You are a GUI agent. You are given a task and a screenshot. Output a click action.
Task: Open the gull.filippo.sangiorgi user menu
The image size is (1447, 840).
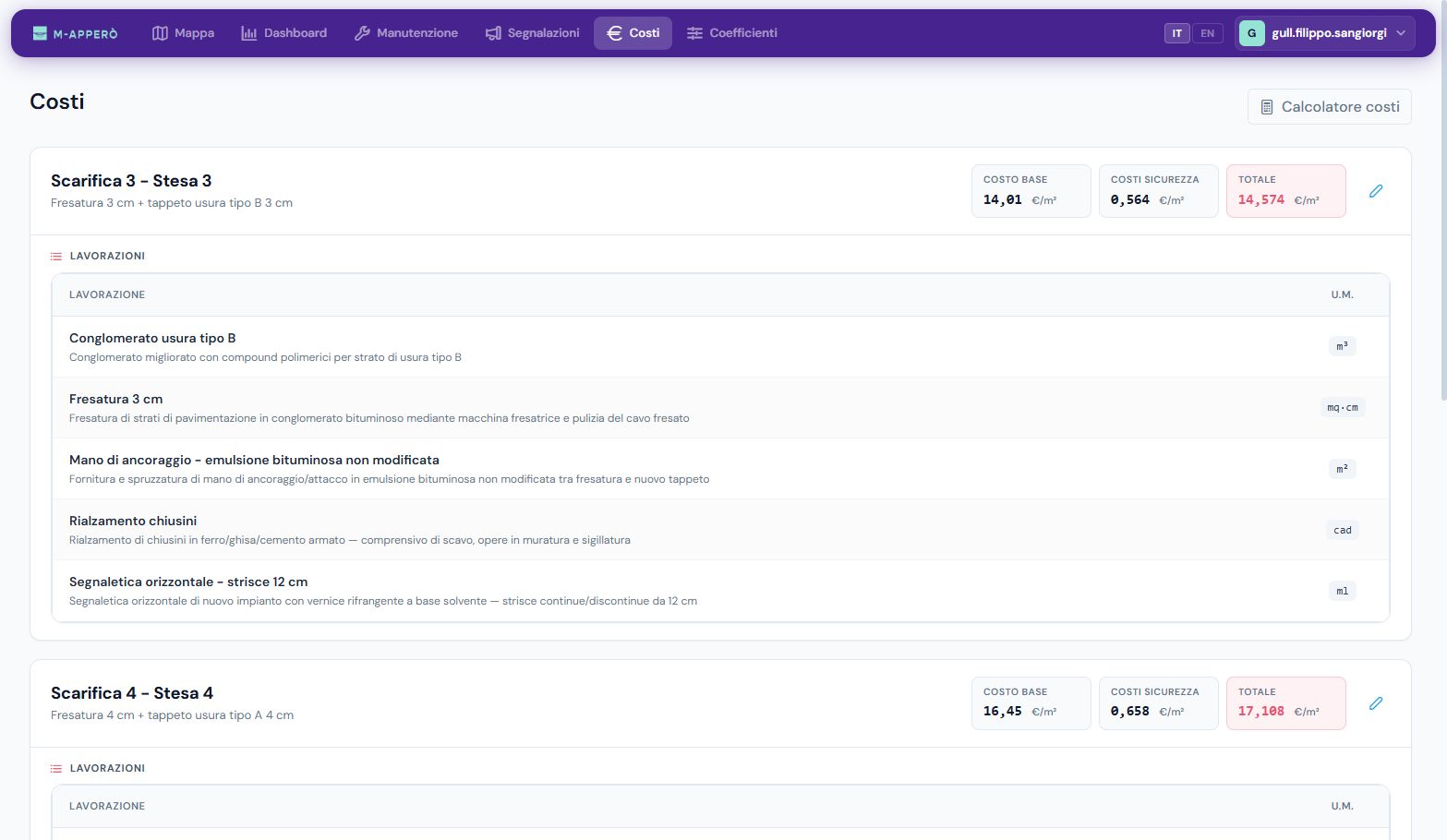(1324, 33)
